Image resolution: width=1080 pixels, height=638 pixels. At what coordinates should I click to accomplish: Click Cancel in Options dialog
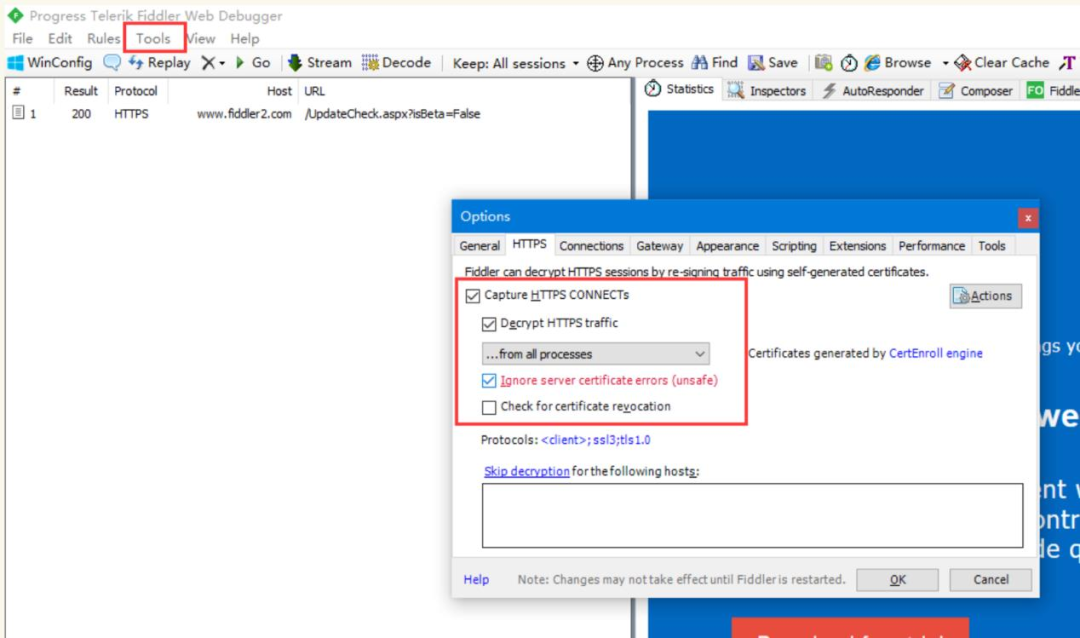(990, 580)
